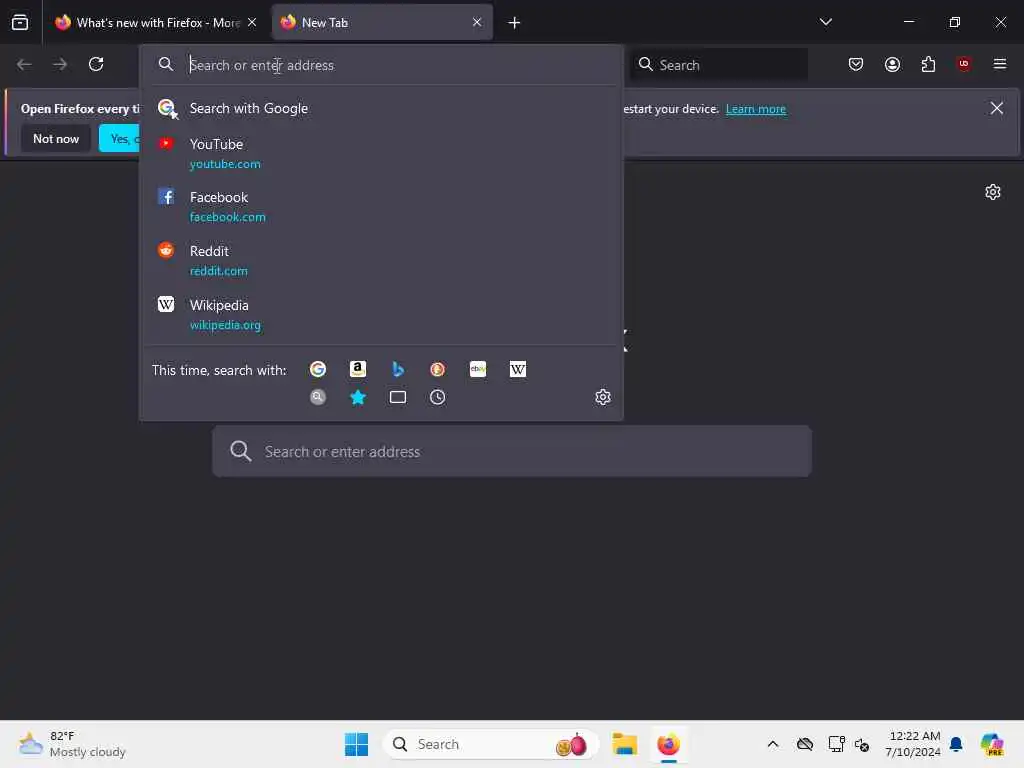This screenshot has width=1024, height=768.
Task: Close the New Tab tab
Action: pyautogui.click(x=477, y=22)
